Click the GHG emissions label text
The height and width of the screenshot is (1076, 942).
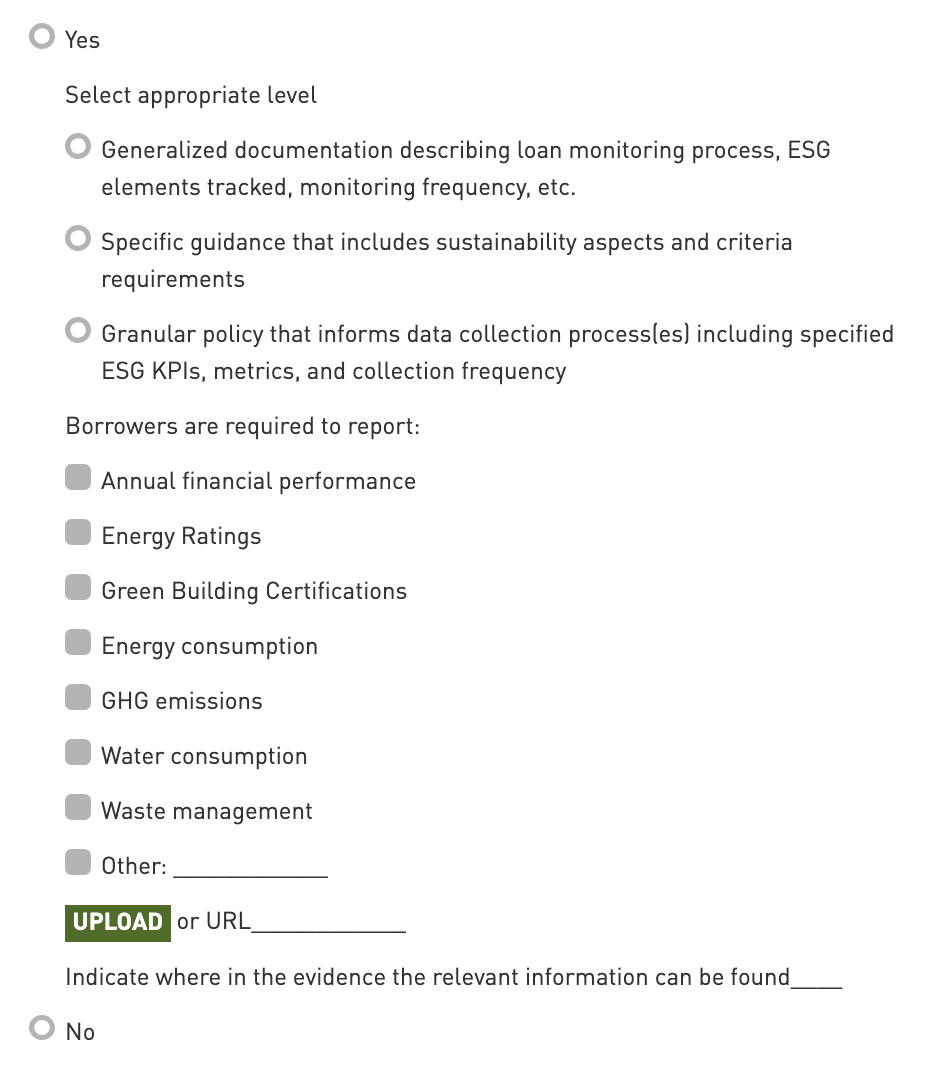182,701
